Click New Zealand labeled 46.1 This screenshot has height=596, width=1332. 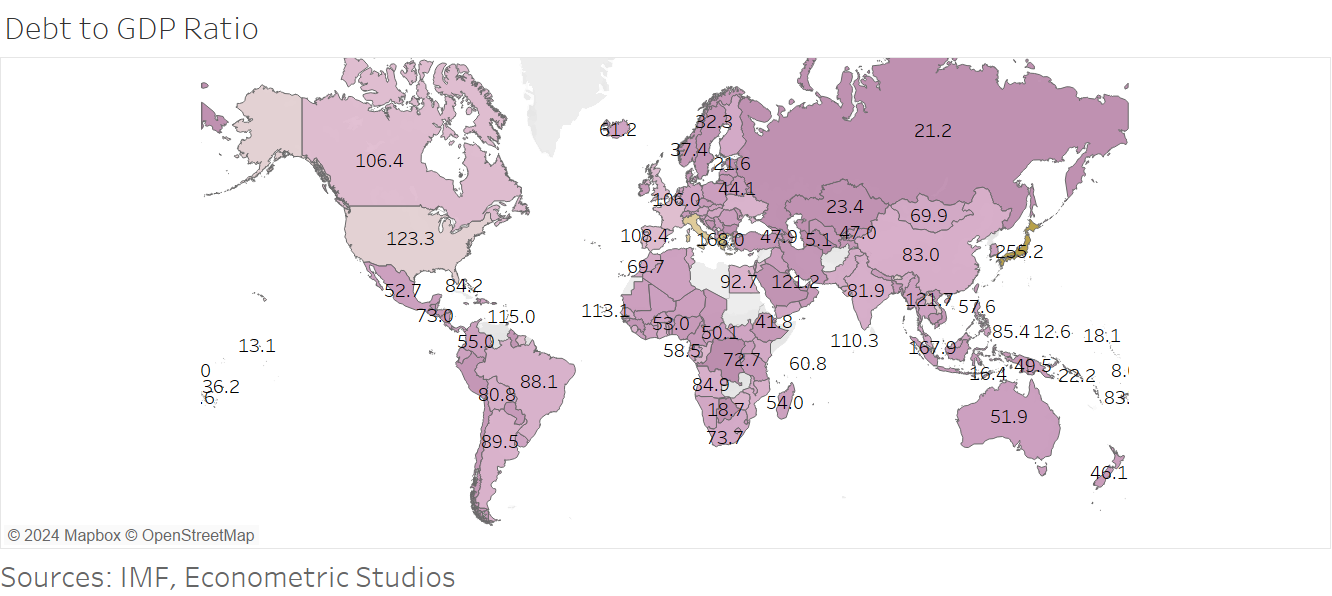click(x=1108, y=473)
